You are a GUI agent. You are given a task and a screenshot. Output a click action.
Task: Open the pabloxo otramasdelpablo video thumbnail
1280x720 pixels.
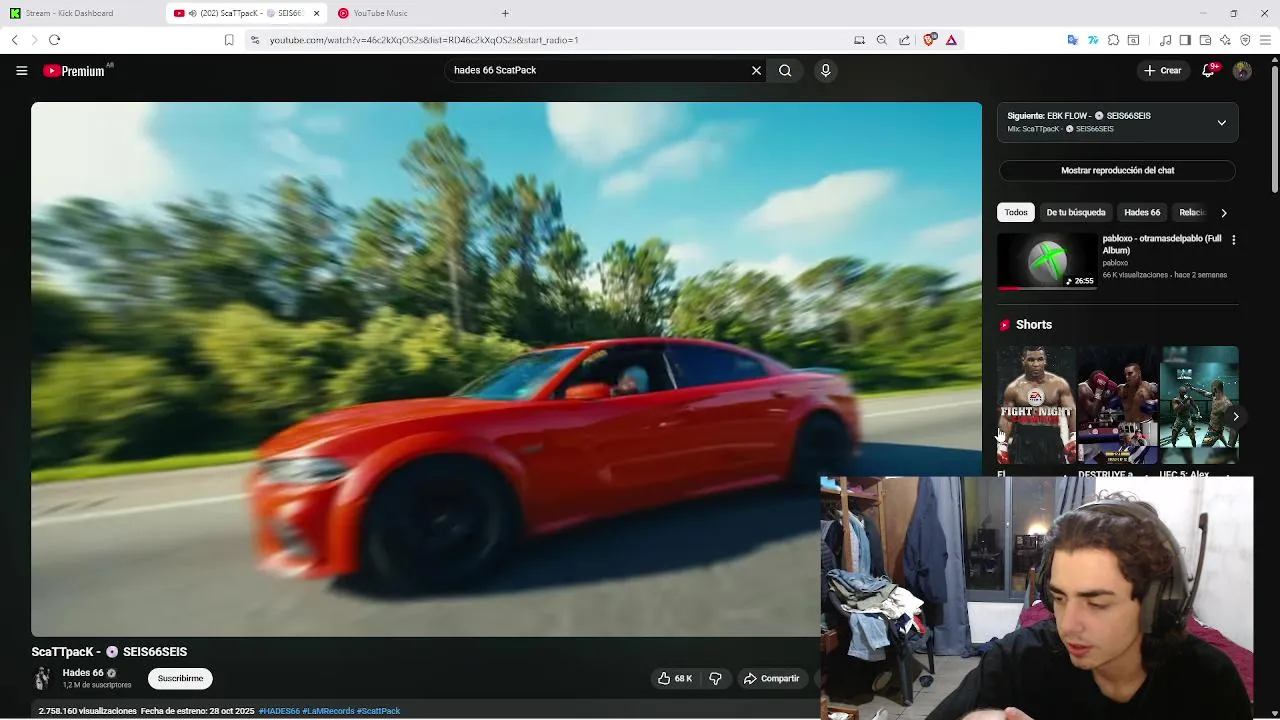click(1047, 262)
